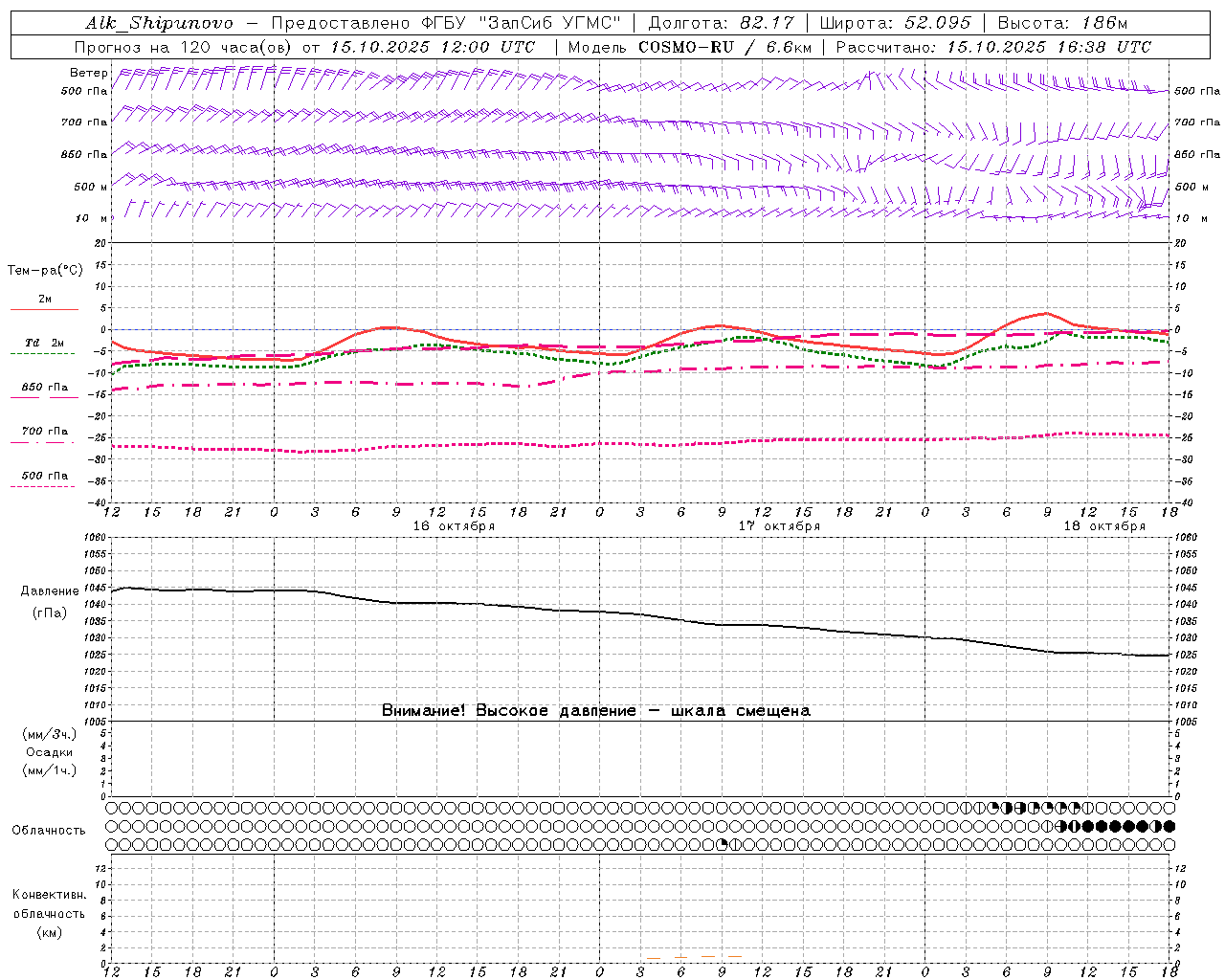Click the Рассчитано: 15.10.2025 16:38 UTC text
Image resolution: width=1225 pixels, height=980 pixels.
993,47
